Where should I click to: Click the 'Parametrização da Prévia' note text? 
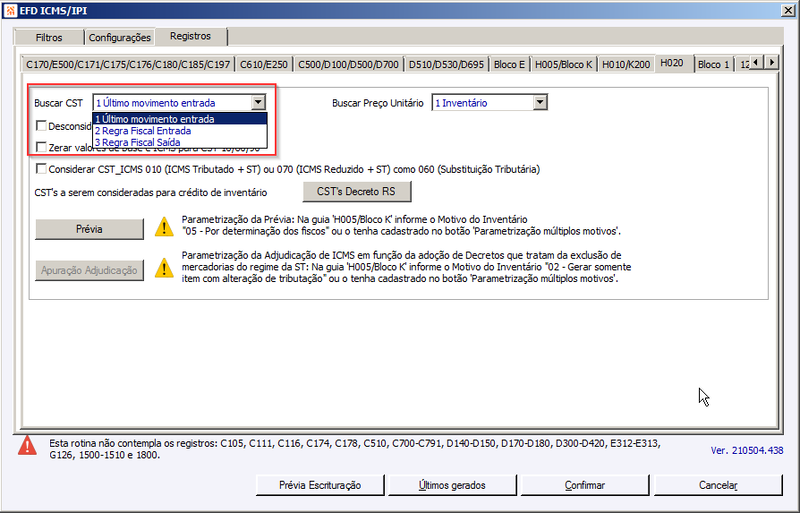point(401,225)
